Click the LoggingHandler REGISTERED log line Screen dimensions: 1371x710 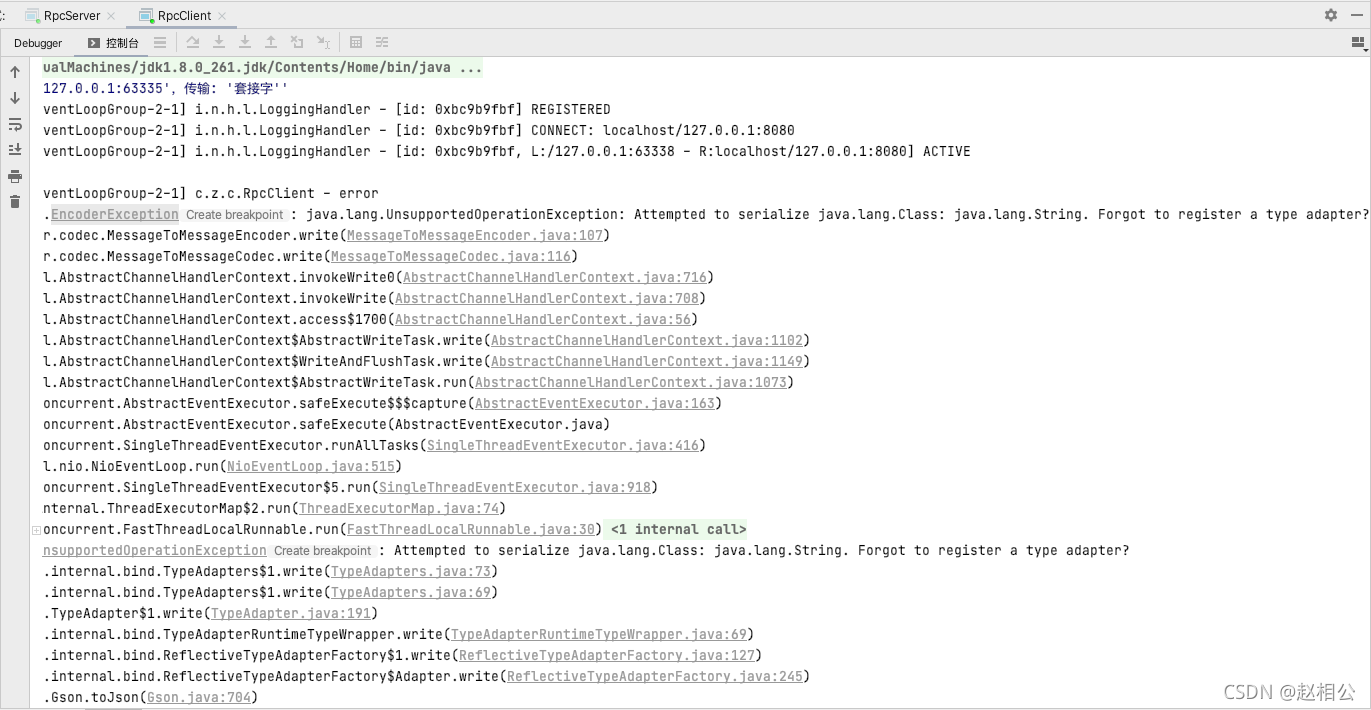click(x=327, y=109)
